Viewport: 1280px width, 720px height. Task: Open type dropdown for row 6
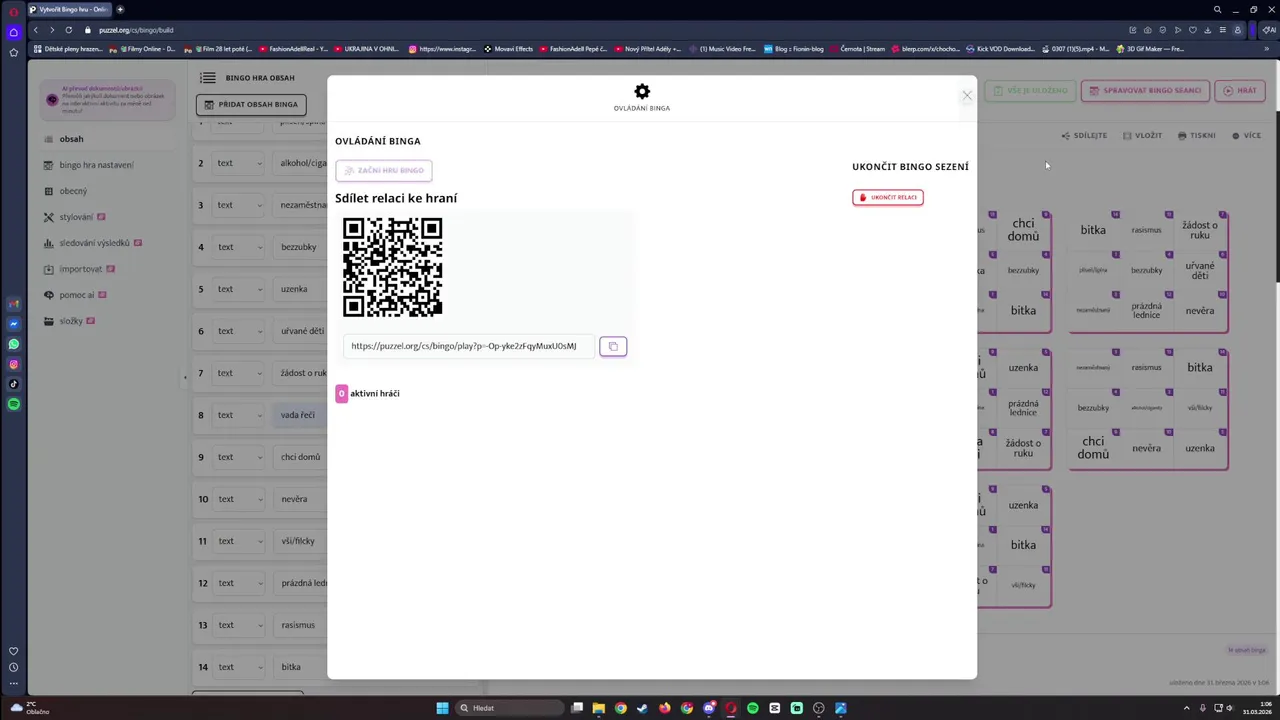(240, 331)
